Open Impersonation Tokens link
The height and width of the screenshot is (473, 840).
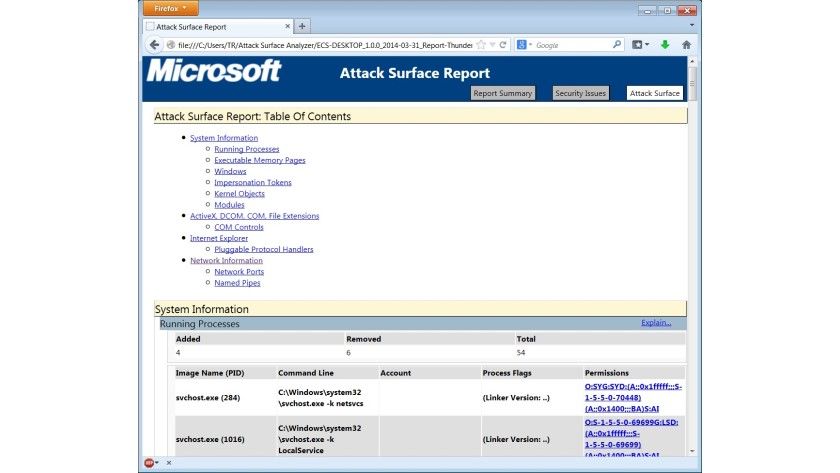click(253, 182)
